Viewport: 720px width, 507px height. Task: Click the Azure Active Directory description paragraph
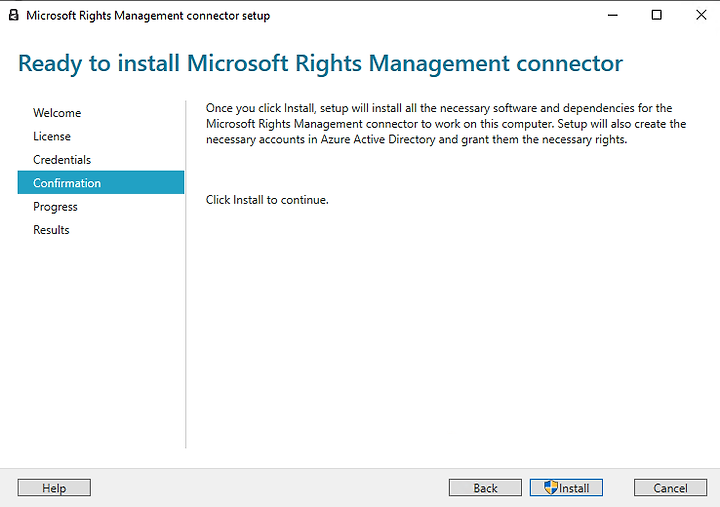(446, 124)
